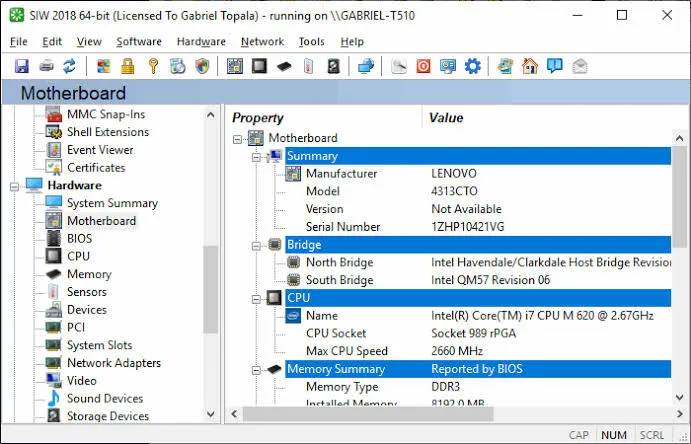Select Shell Extensions in the tree
This screenshot has height=444, width=691.
coord(108,132)
